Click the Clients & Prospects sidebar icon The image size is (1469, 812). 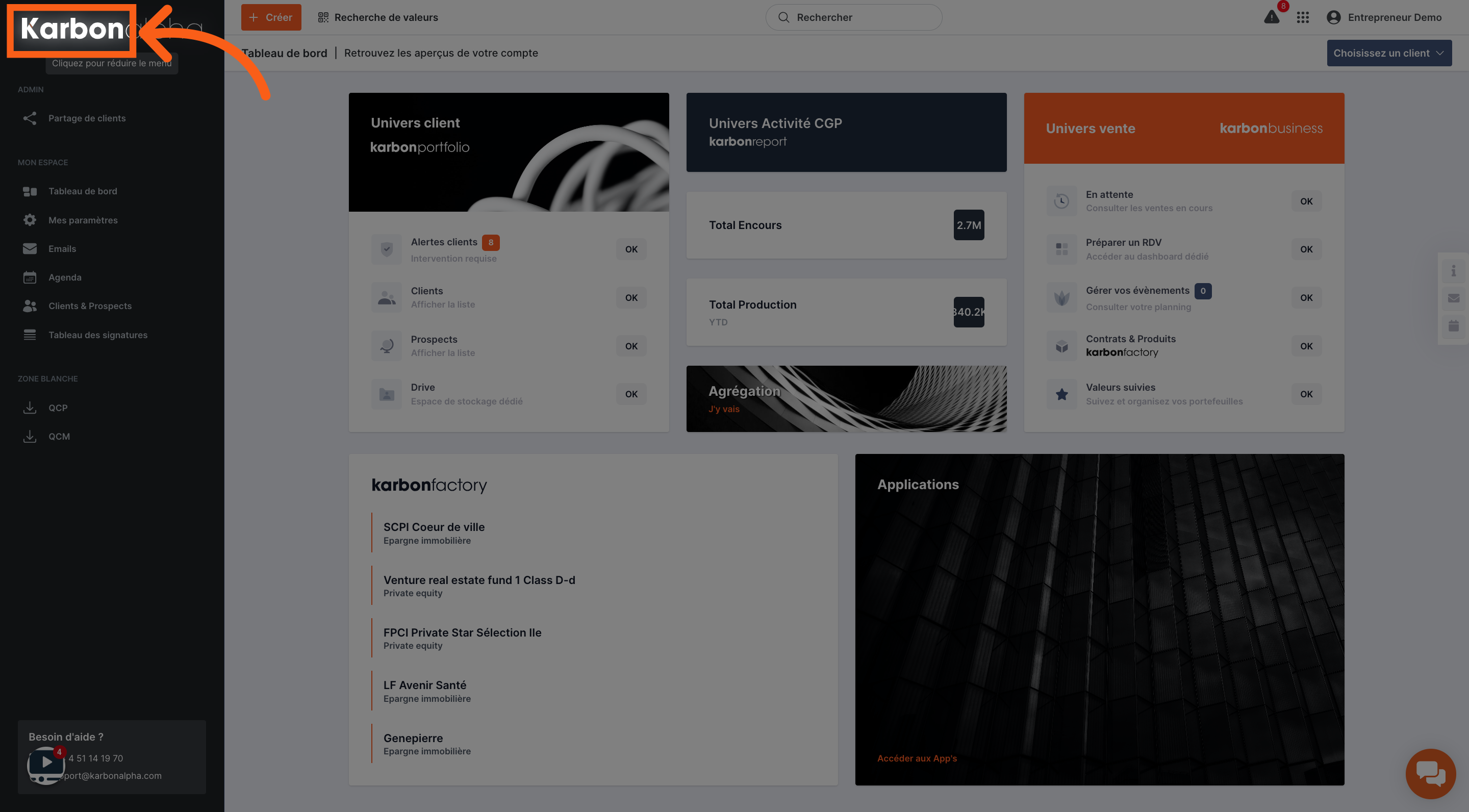click(x=28, y=306)
